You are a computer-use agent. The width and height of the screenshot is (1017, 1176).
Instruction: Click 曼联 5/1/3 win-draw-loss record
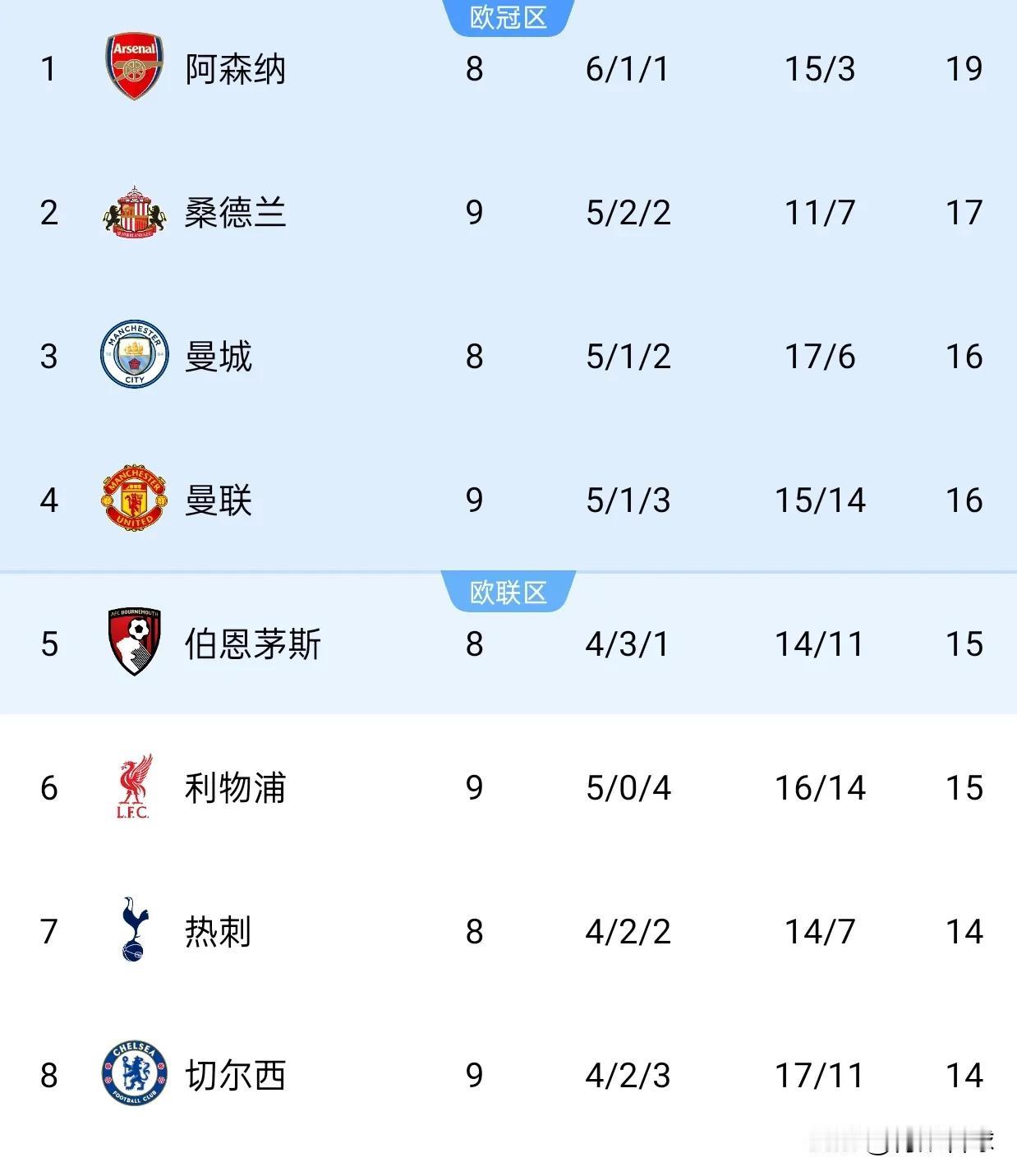[628, 500]
